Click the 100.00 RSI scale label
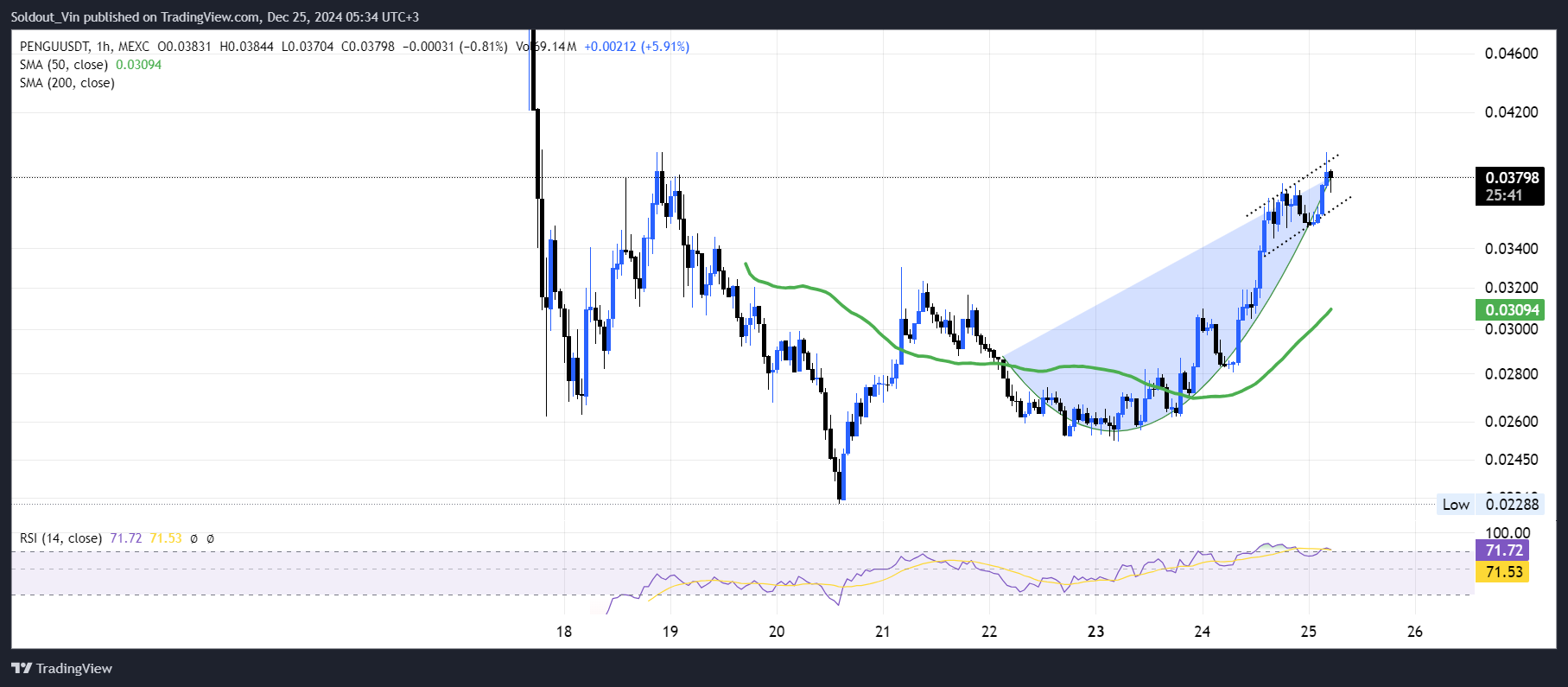This screenshot has width=1568, height=687. 1508,533
